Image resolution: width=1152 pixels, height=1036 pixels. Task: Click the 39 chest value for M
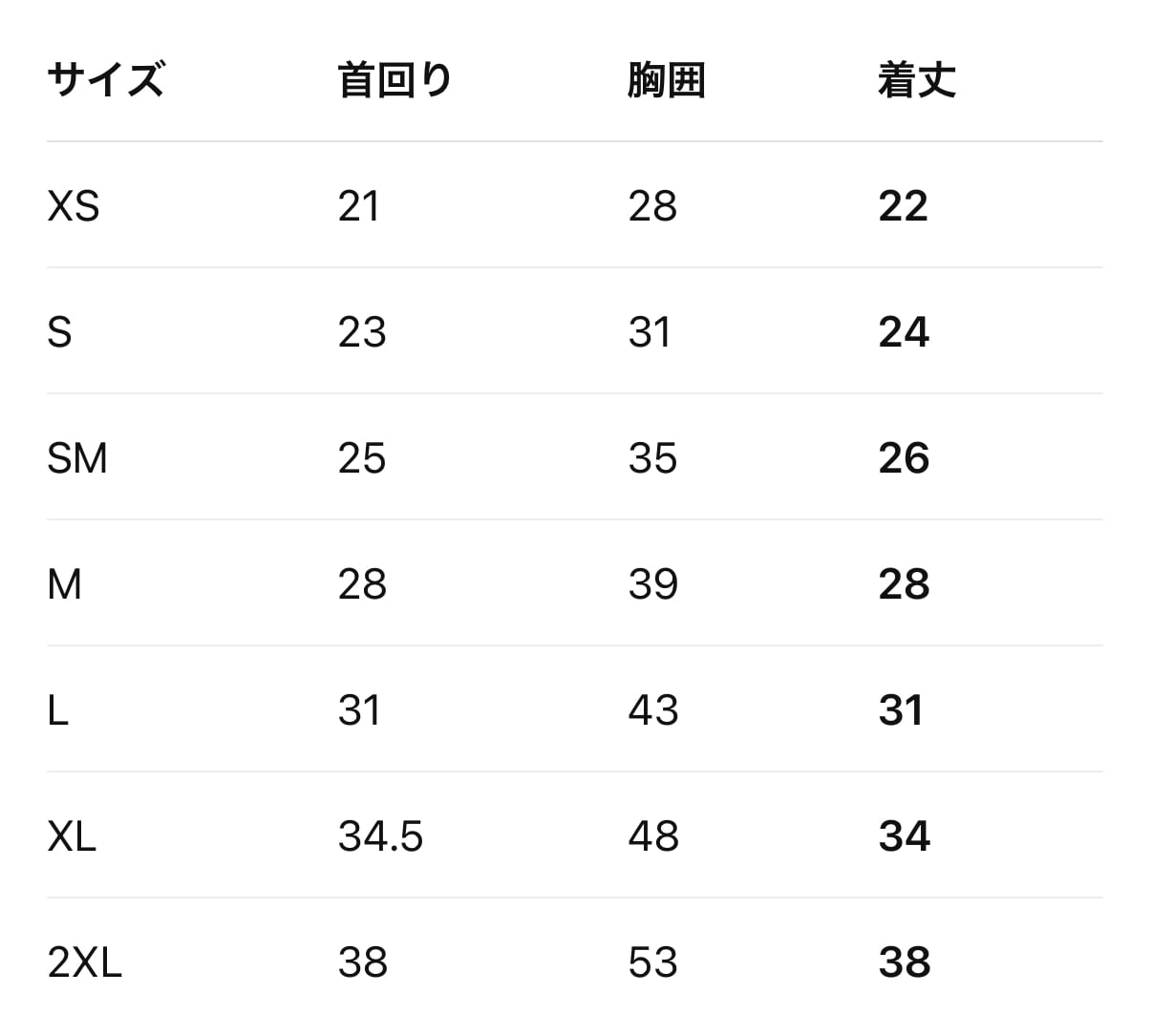[653, 584]
